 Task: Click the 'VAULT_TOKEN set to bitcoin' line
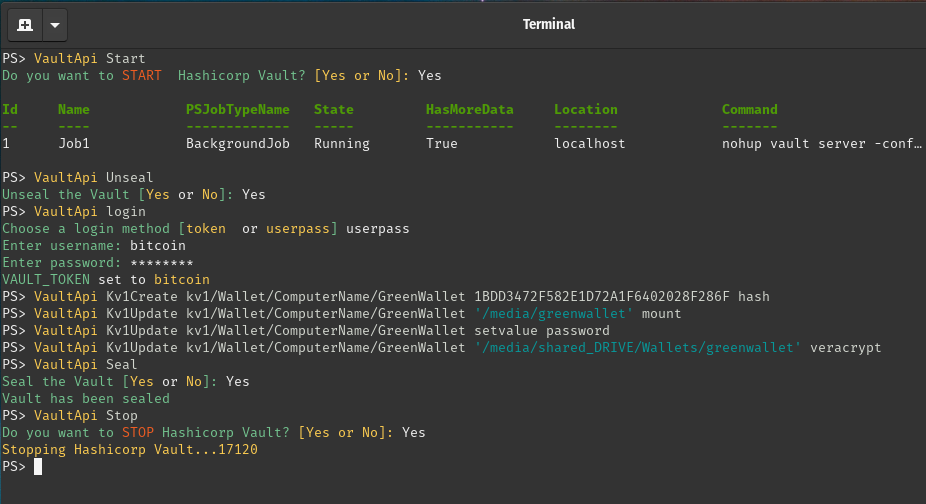click(106, 280)
